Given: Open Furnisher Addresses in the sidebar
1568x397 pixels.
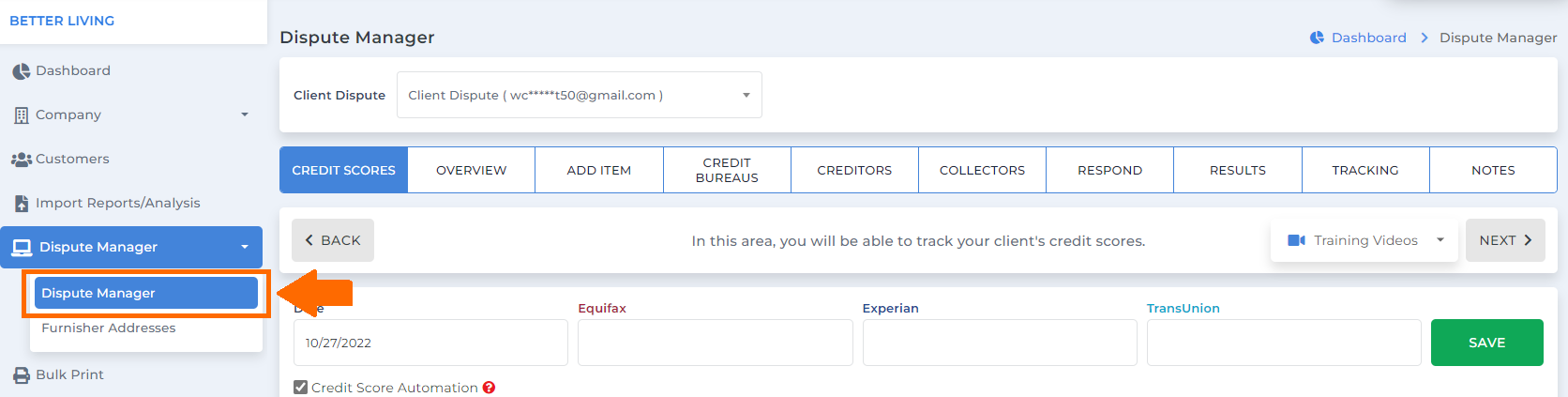Looking at the screenshot, I should tap(109, 328).
